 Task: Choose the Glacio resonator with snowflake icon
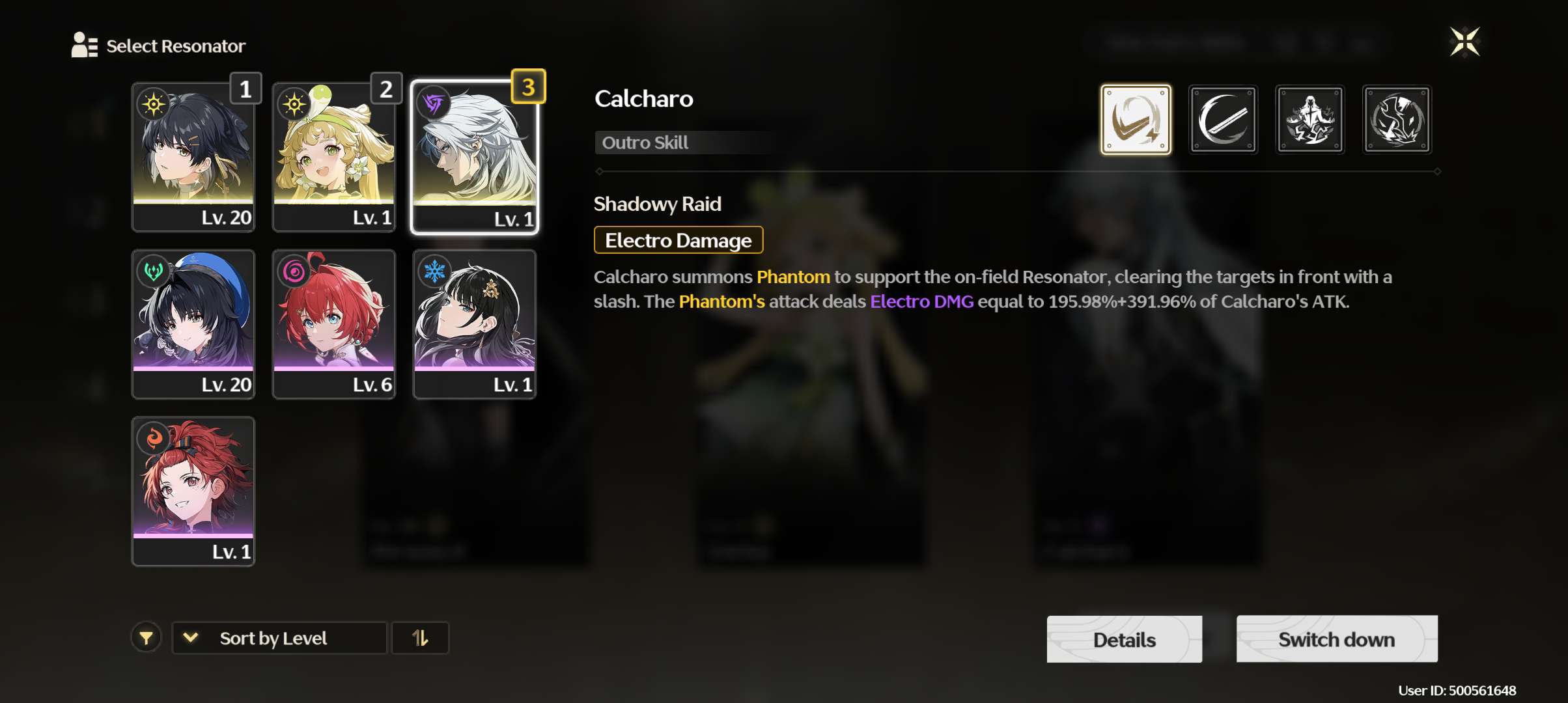(x=475, y=324)
